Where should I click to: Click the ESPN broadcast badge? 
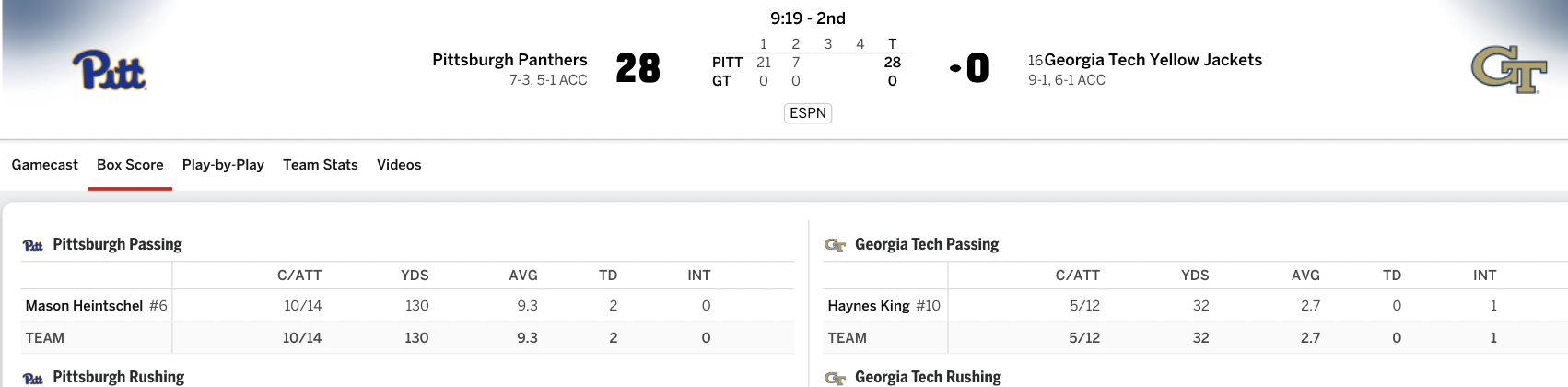point(808,113)
